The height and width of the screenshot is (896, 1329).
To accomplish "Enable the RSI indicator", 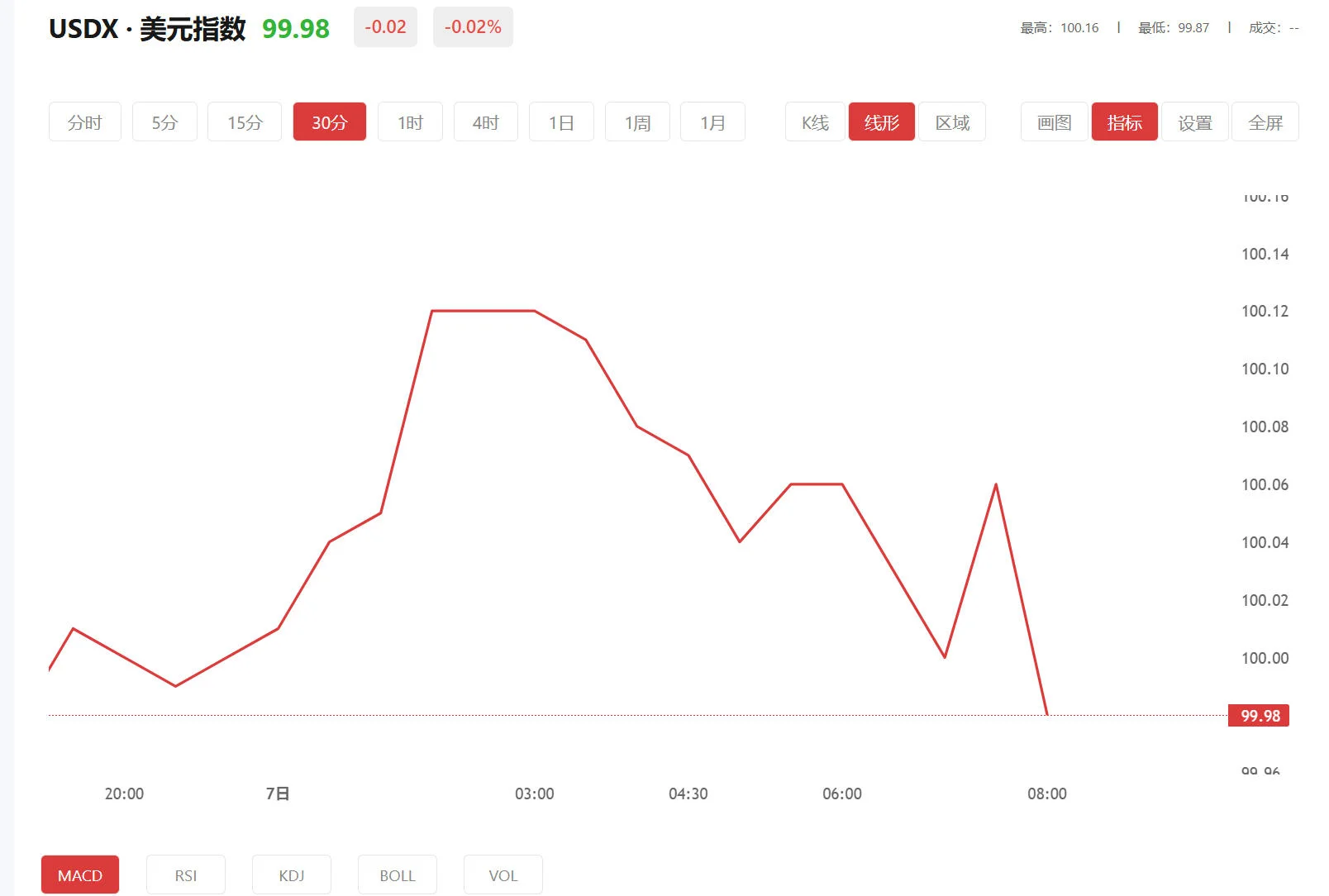I will (186, 875).
